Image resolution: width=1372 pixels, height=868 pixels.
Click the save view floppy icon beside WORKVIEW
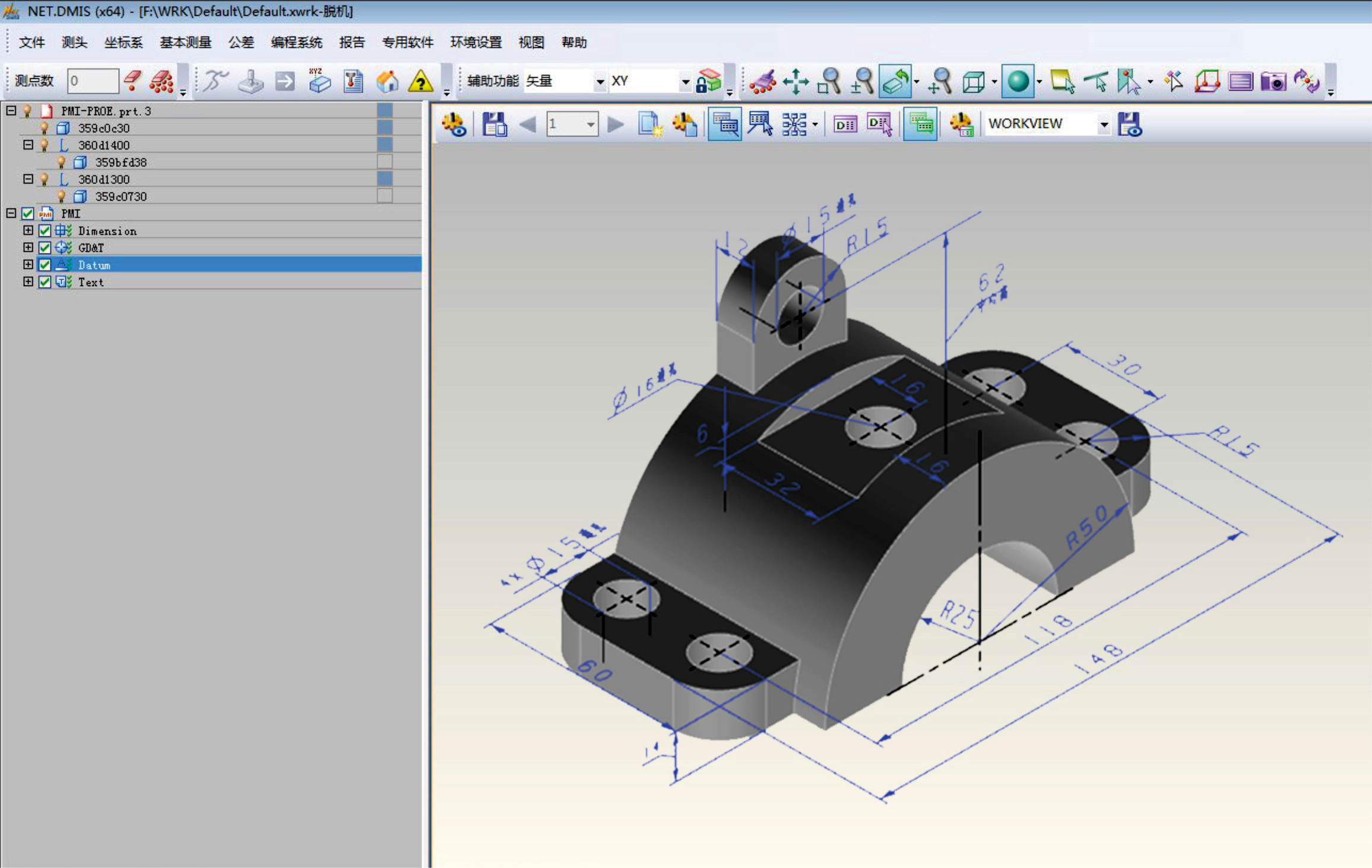[x=1129, y=124]
